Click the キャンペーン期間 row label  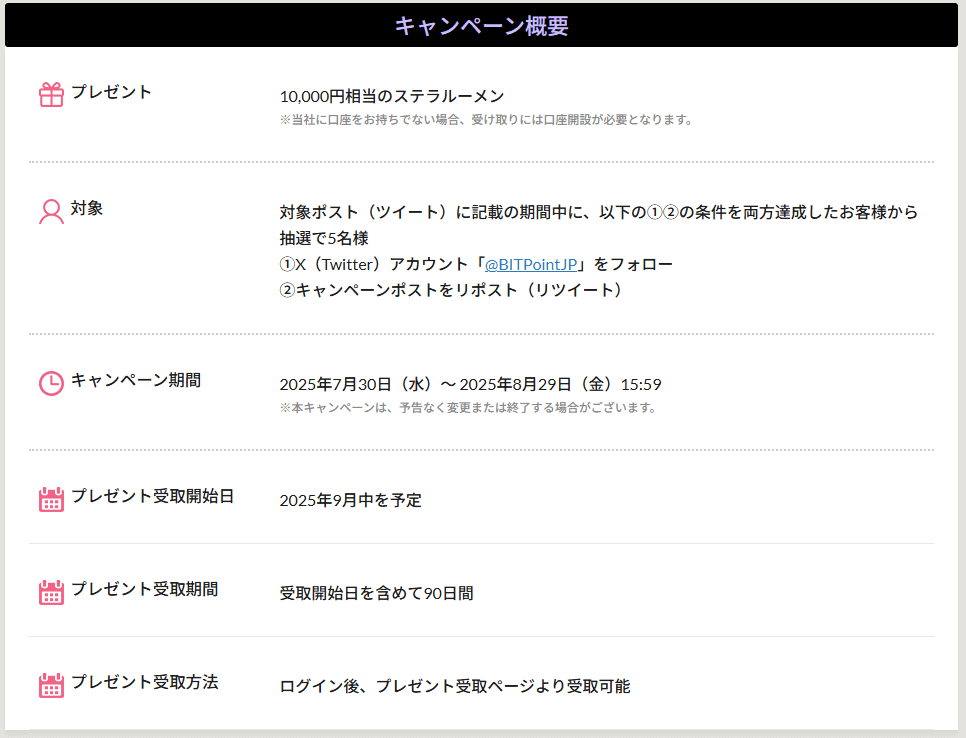(x=135, y=380)
